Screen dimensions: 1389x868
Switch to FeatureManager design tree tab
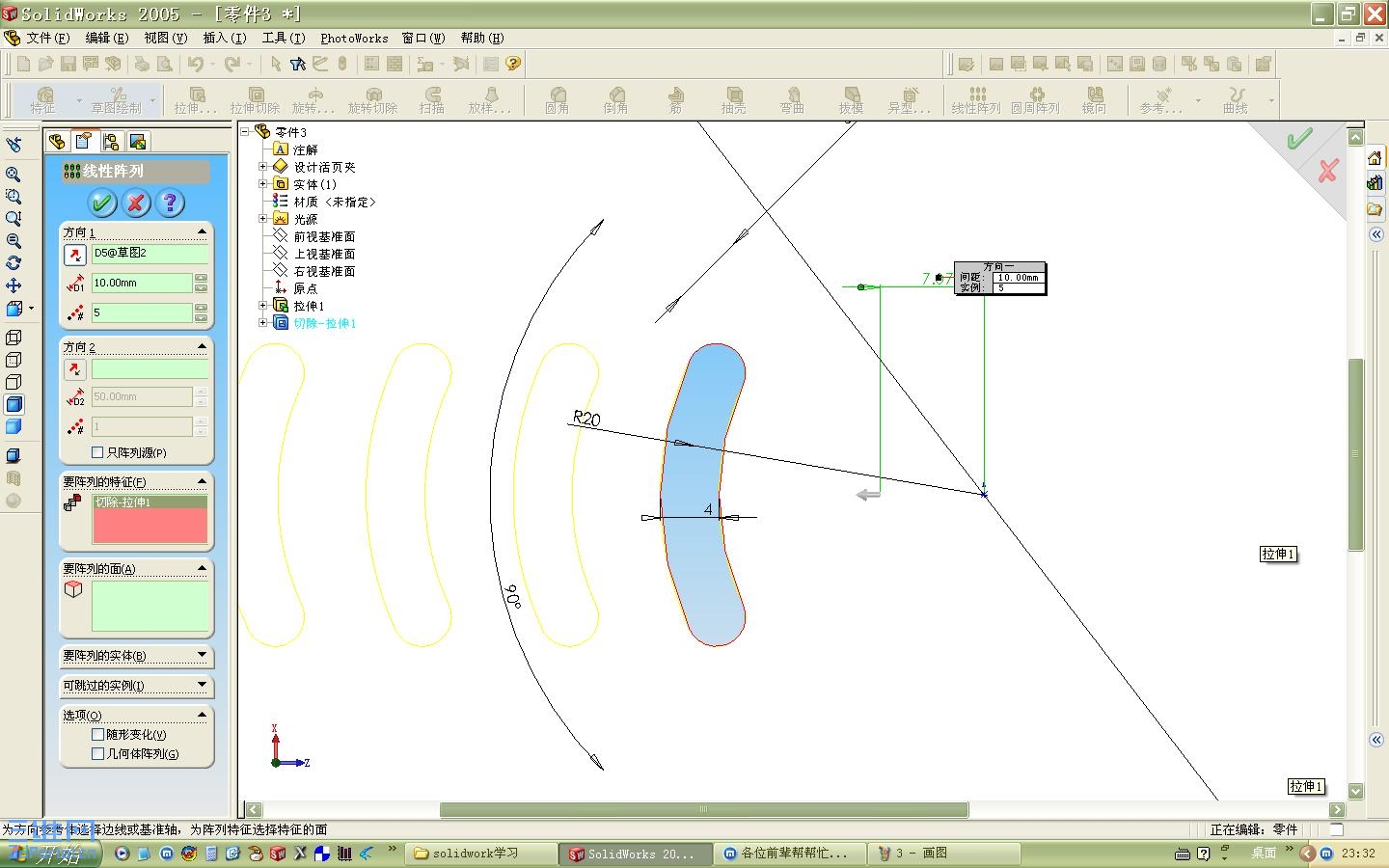pyautogui.click(x=57, y=142)
